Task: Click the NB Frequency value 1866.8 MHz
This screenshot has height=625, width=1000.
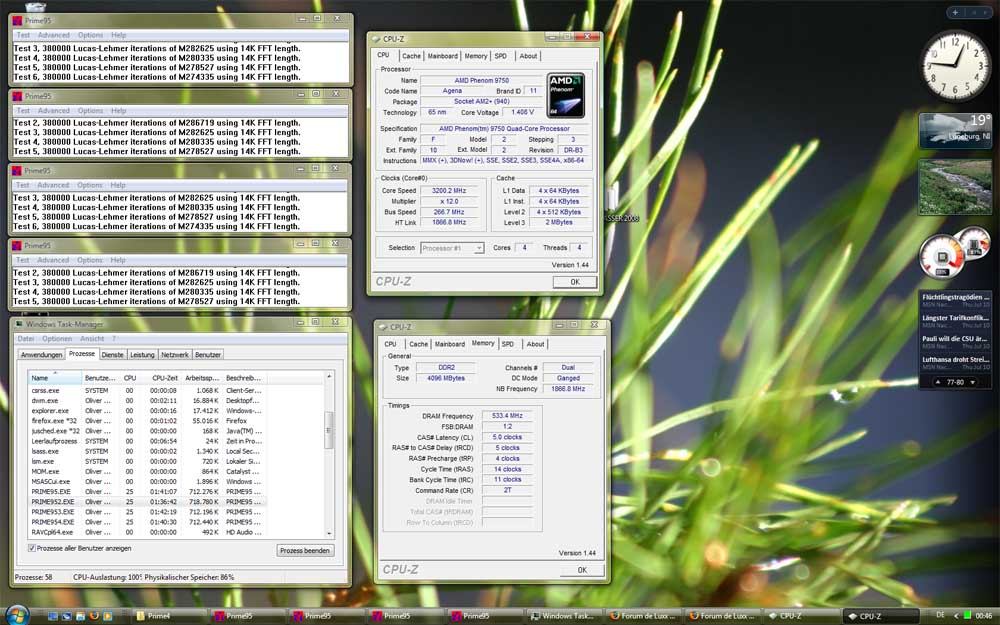Action: tap(568, 388)
